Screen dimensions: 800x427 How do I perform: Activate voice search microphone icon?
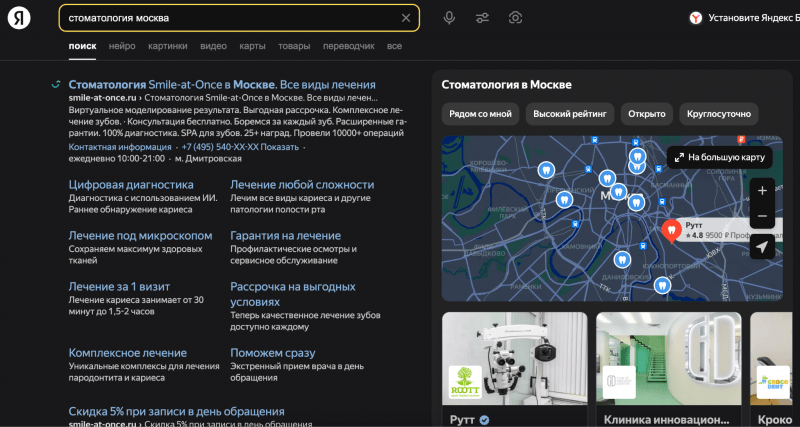449,18
